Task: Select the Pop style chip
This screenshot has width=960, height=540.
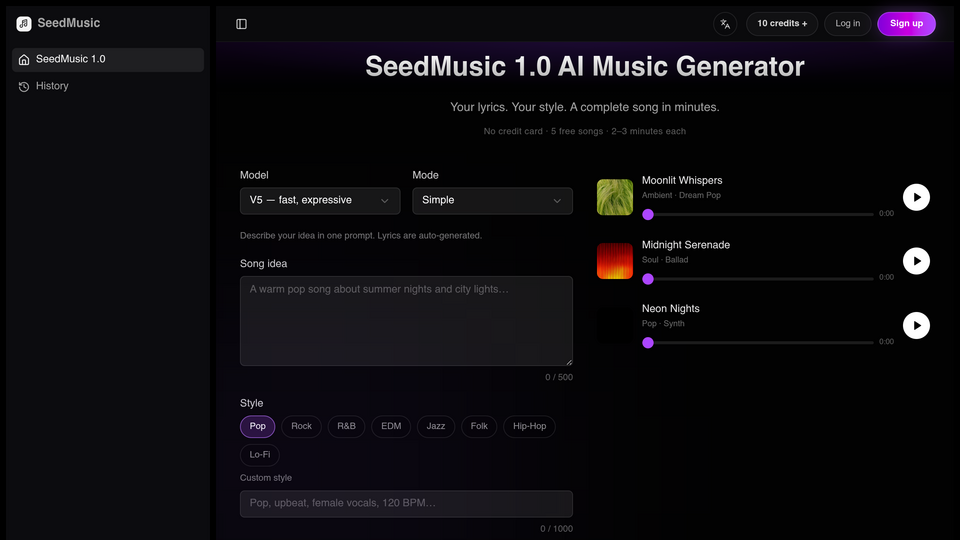Action: [x=258, y=426]
